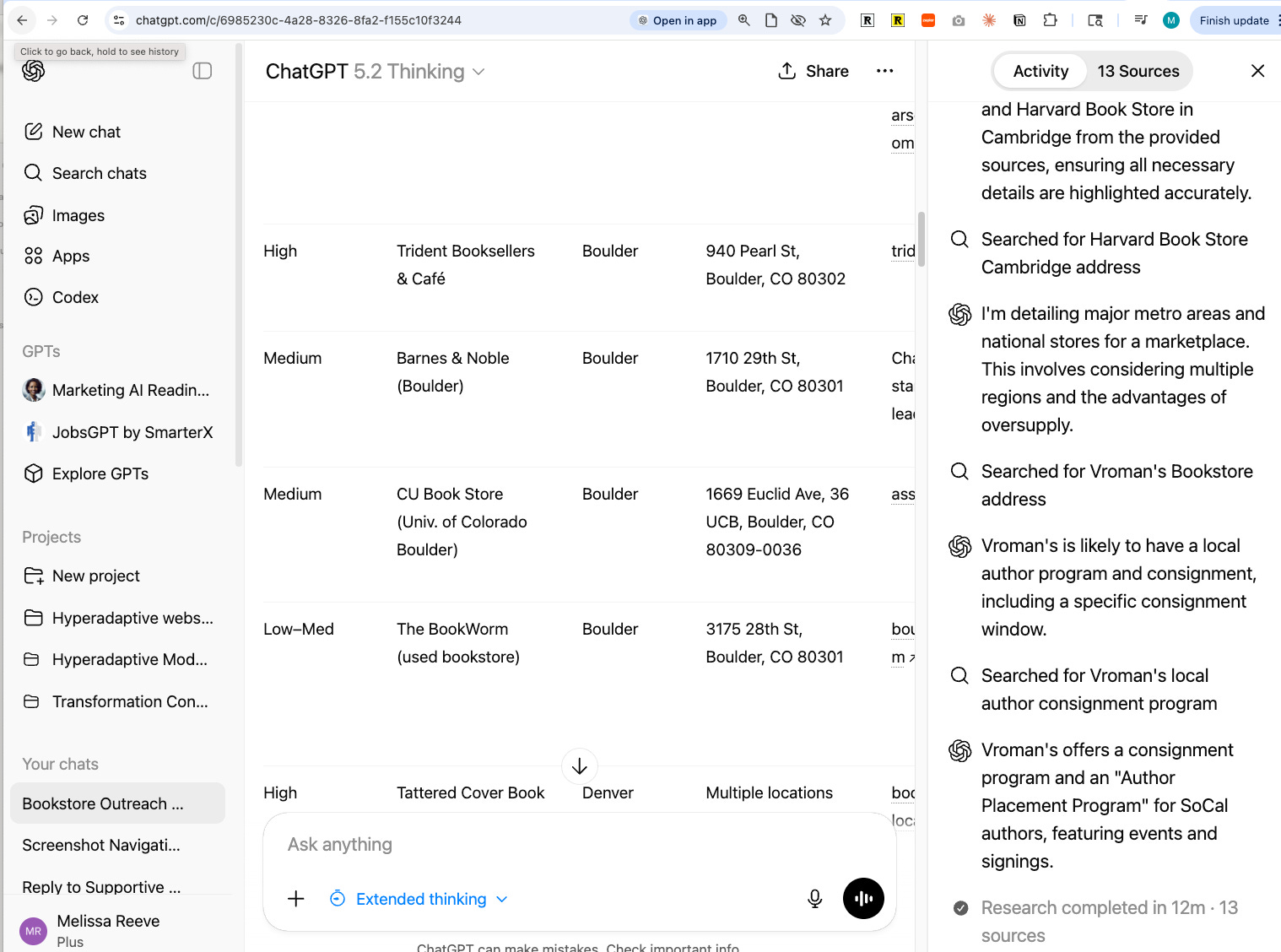Click the Ask anything input field
Image resolution: width=1281 pixels, height=952 pixels.
[579, 845]
